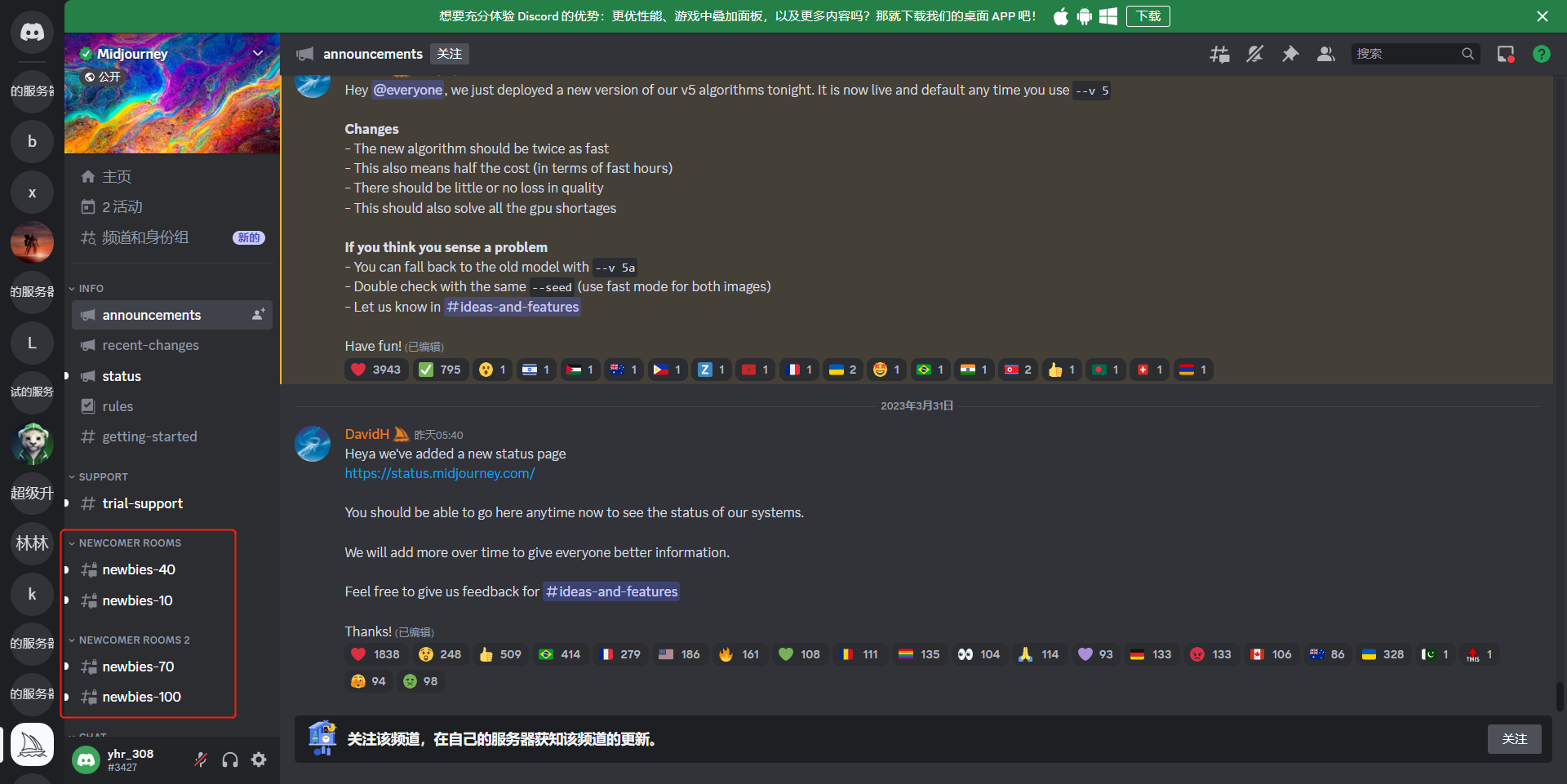Screen dimensions: 1567x784
Task: Open Discord home direct messages icon
Action: pos(32,32)
